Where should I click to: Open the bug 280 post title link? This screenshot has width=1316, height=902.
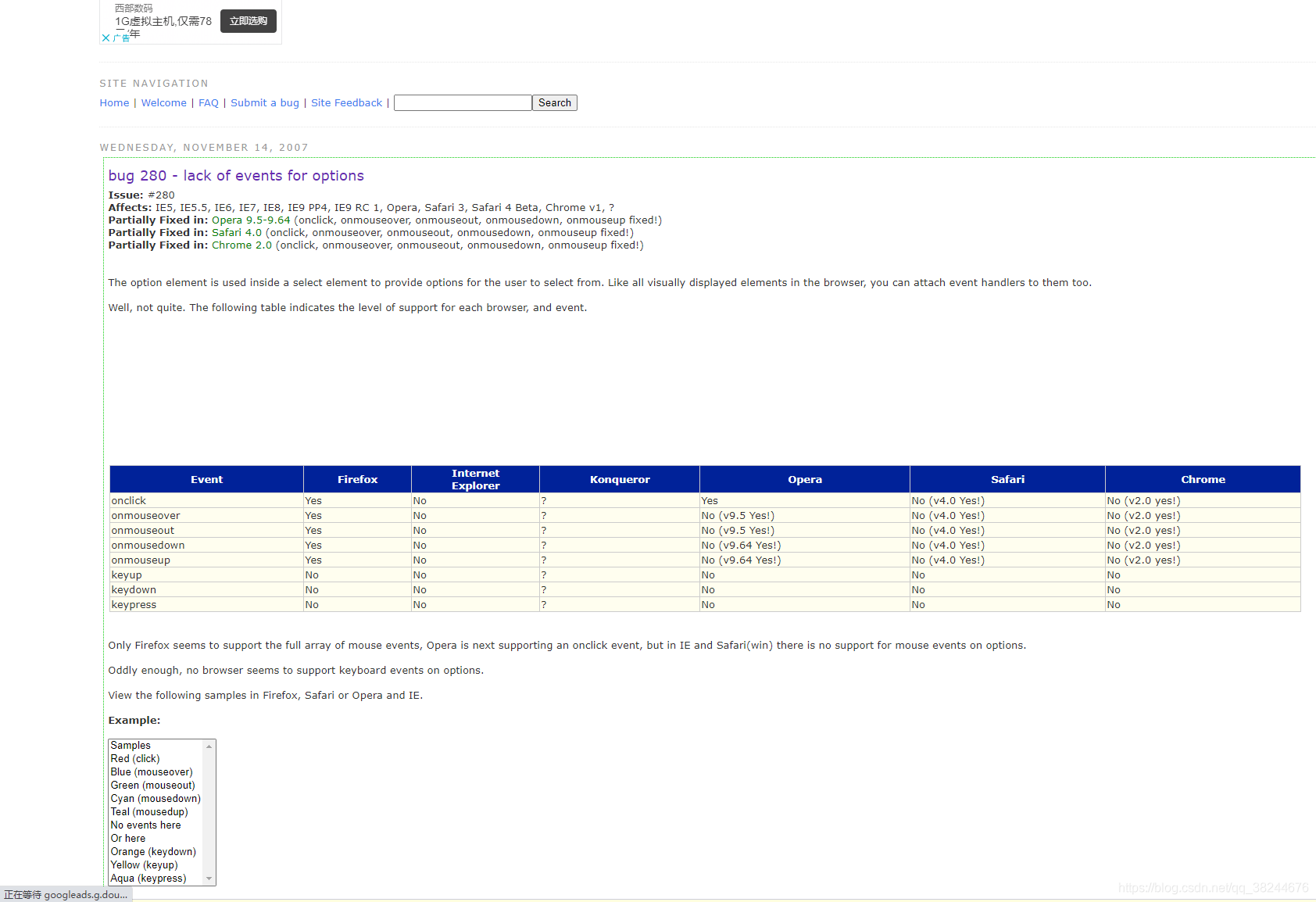(x=236, y=176)
